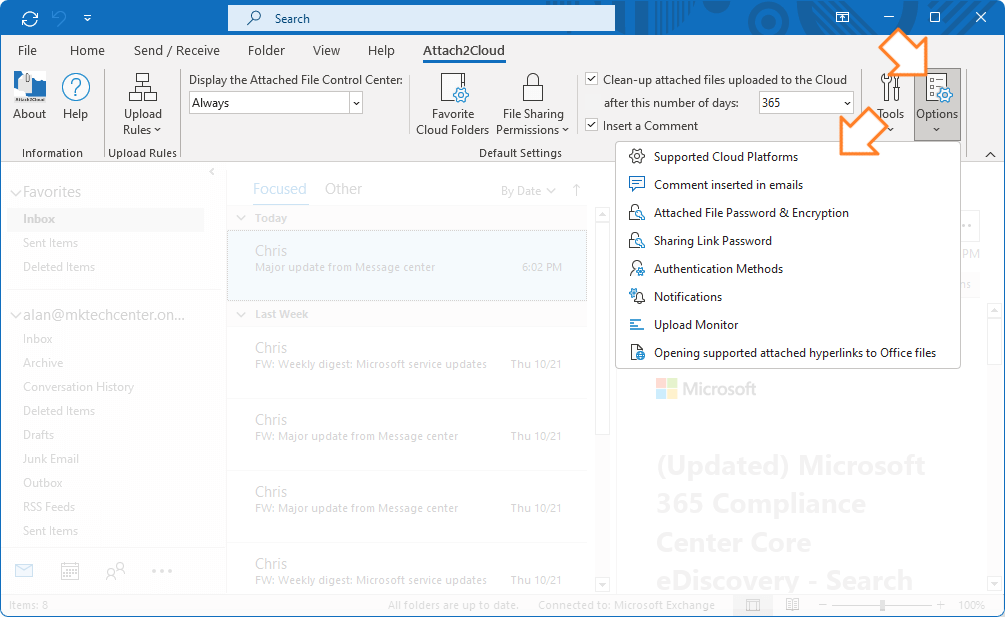Click inside the Search box
The width and height of the screenshot is (1005, 617).
point(420,17)
